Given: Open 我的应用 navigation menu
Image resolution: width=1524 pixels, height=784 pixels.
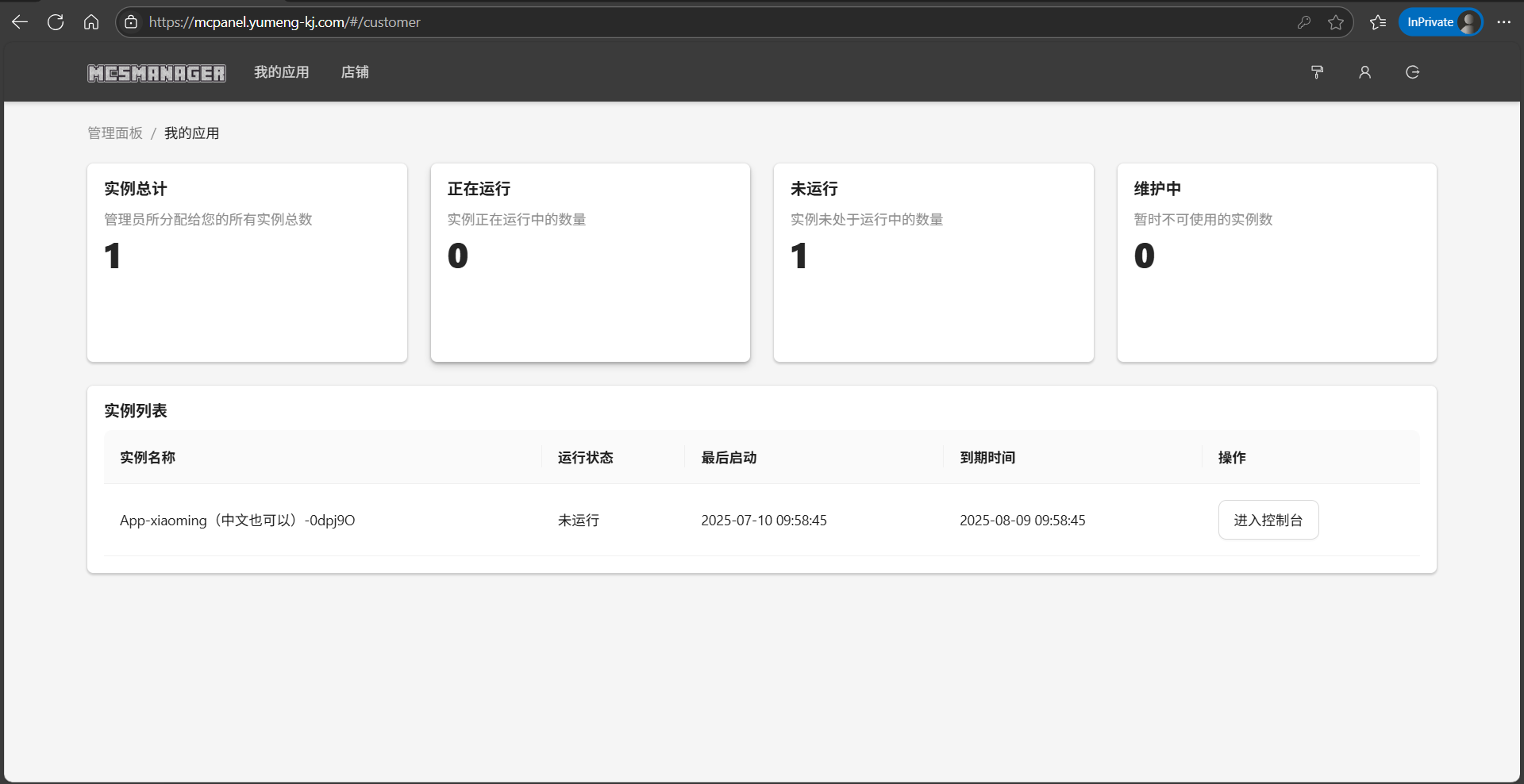Looking at the screenshot, I should coord(281,72).
